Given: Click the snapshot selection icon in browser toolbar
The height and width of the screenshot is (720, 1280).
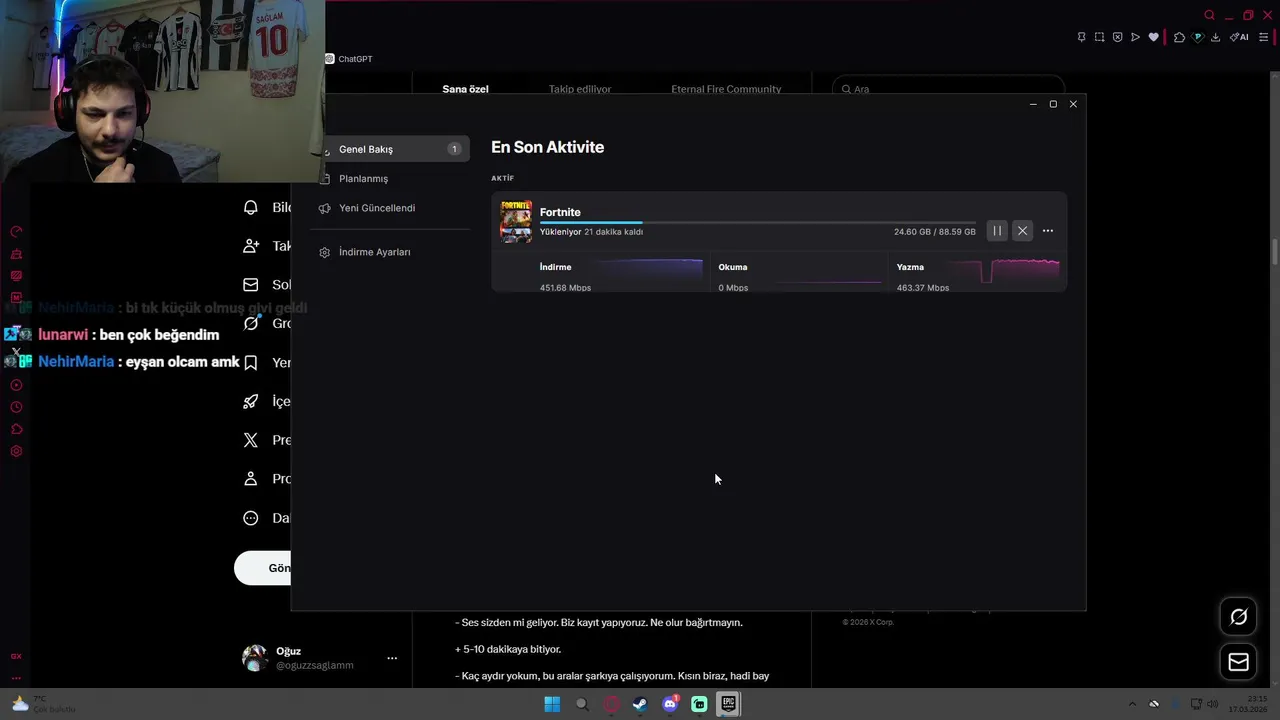Looking at the screenshot, I should point(1099,37).
